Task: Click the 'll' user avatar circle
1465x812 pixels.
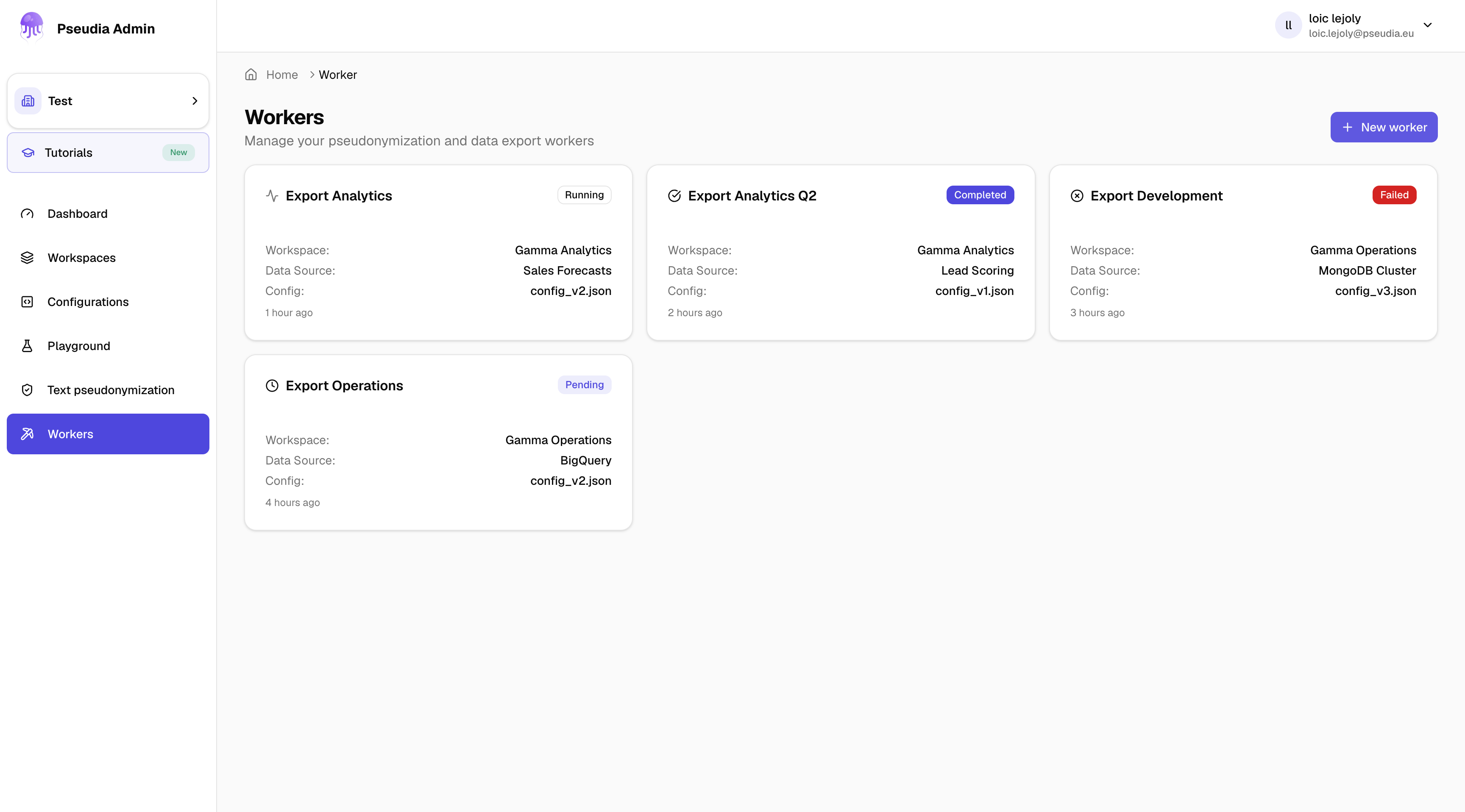Action: click(1288, 25)
